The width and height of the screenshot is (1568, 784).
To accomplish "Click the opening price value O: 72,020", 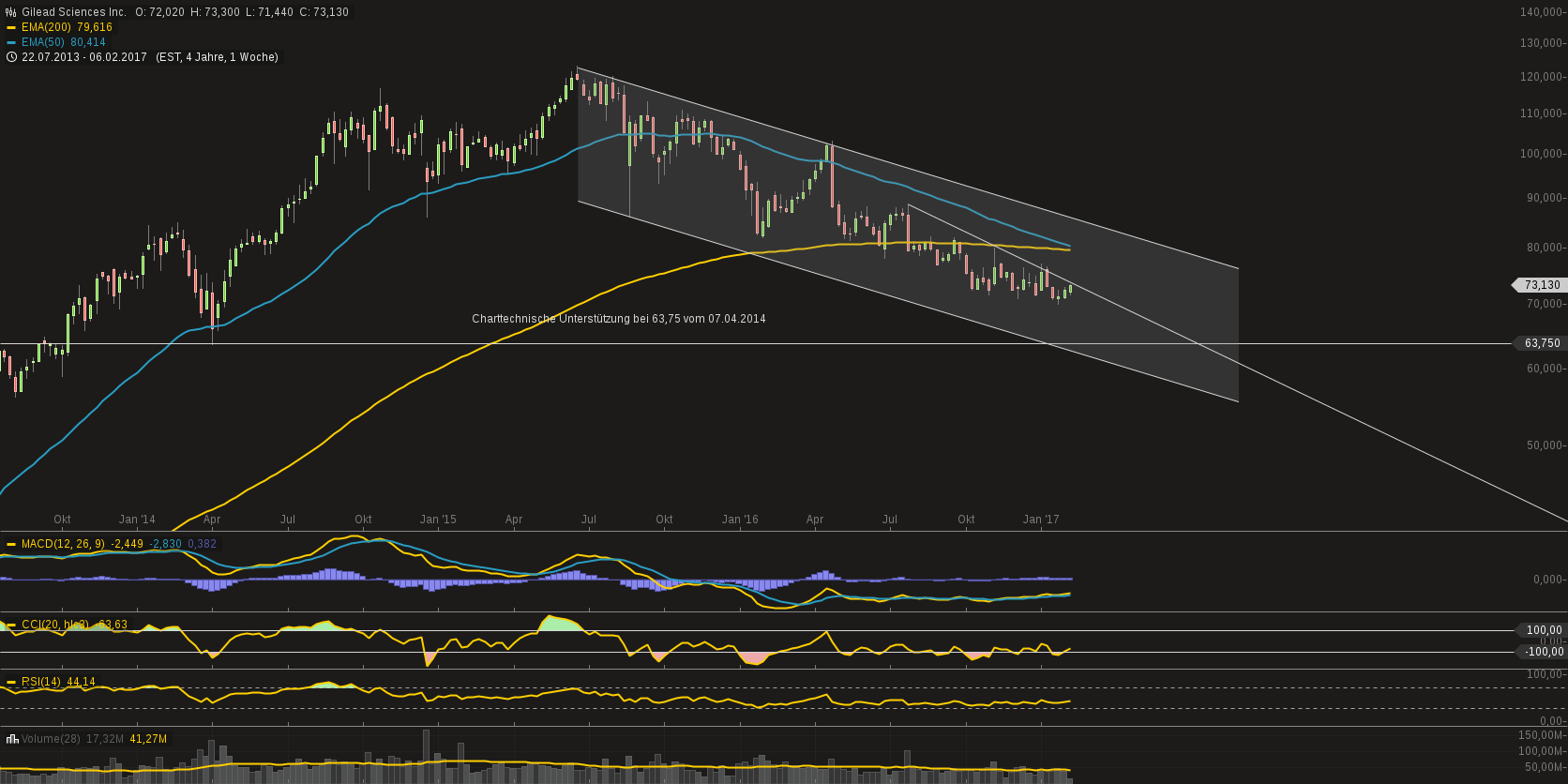I will click(159, 12).
